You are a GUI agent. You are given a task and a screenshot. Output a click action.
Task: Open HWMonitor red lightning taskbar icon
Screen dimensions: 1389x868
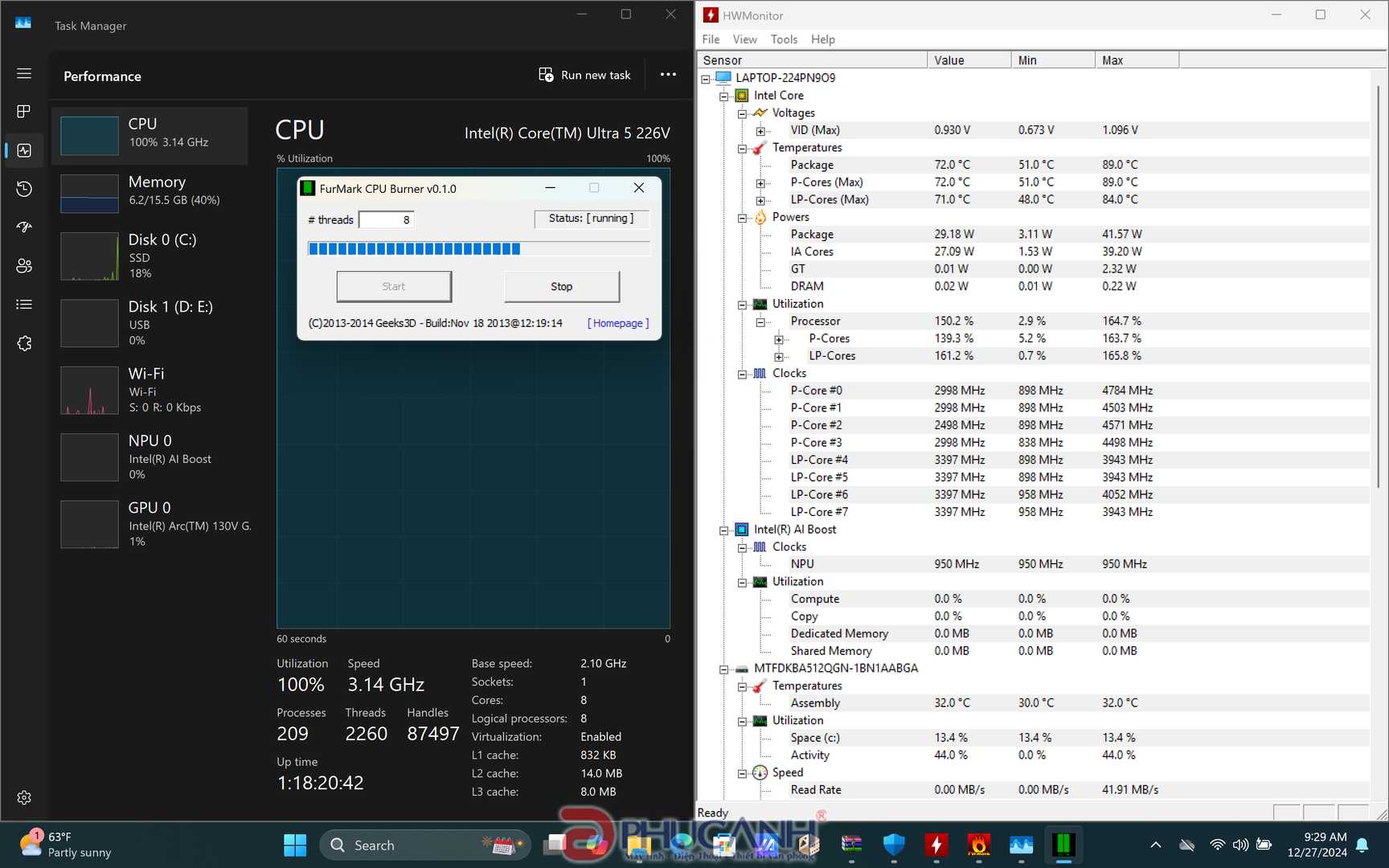936,845
